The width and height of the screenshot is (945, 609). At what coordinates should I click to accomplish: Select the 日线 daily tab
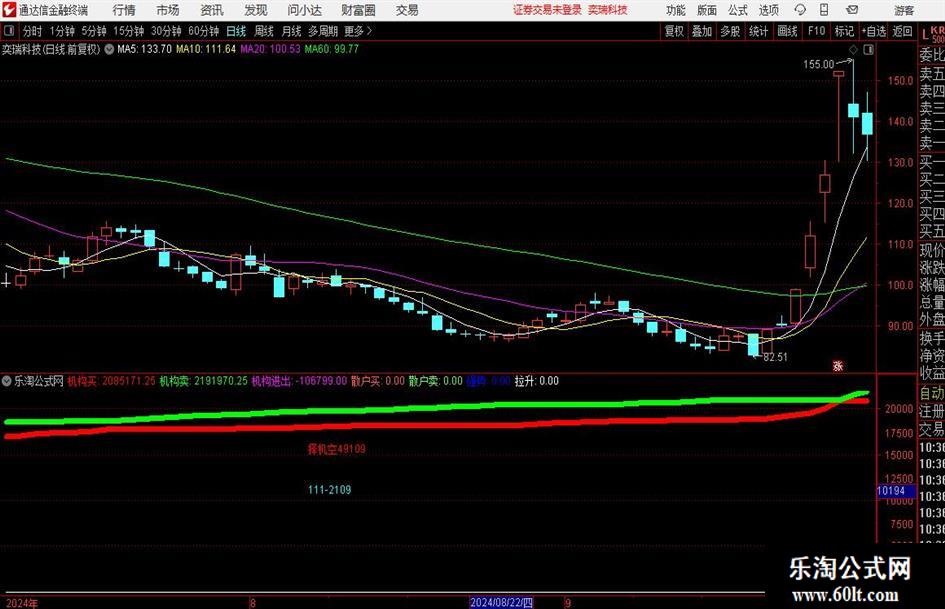pyautogui.click(x=236, y=31)
